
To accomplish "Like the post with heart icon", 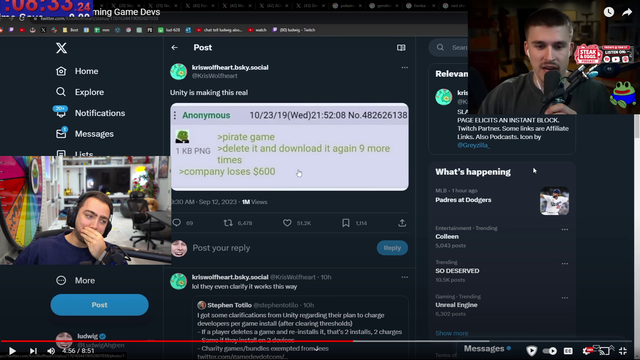I will pos(287,223).
